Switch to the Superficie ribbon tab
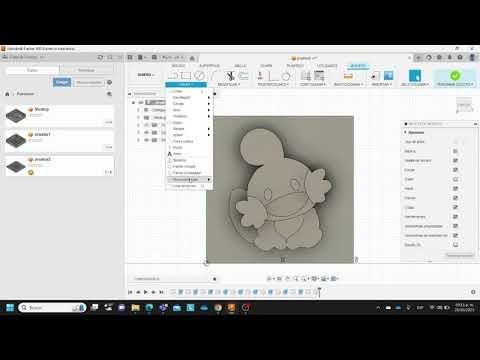The height and width of the screenshot is (360, 480). click(x=209, y=66)
